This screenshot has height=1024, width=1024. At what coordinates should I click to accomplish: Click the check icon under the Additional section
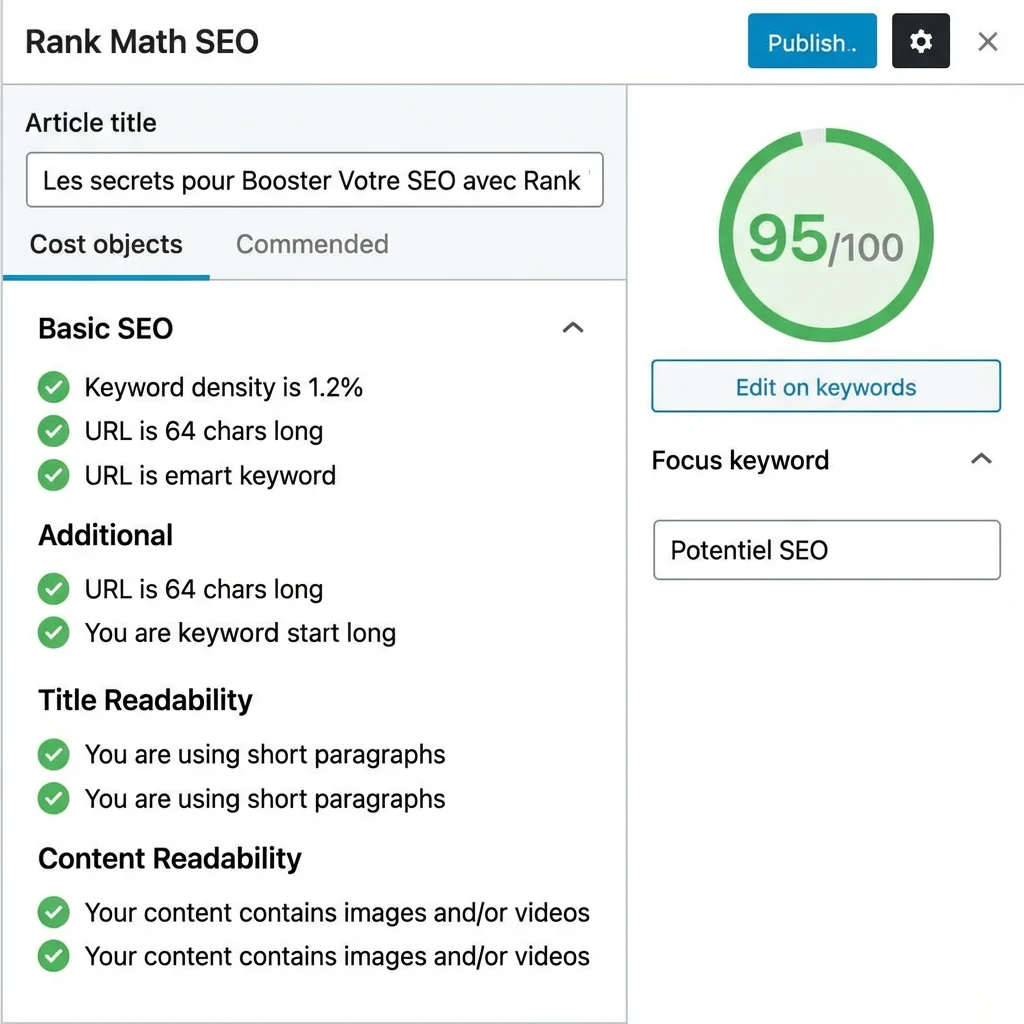click(53, 589)
